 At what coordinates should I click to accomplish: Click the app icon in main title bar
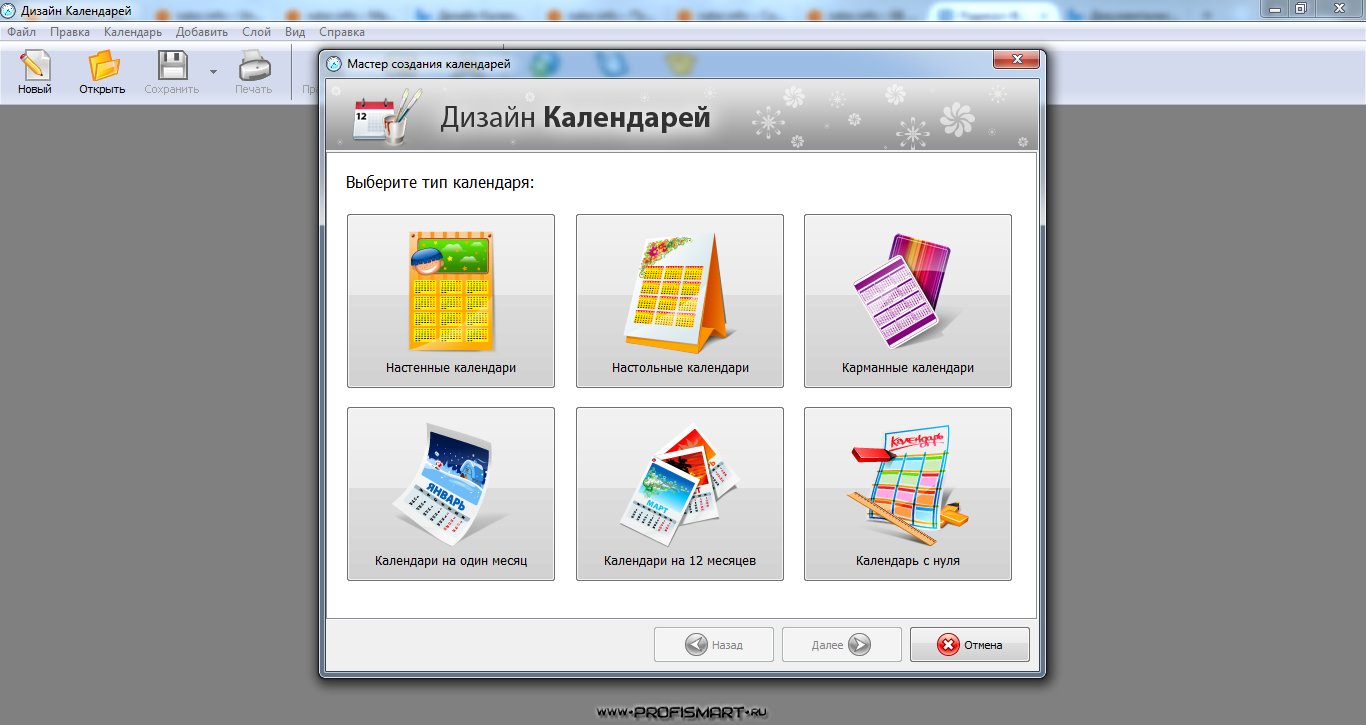pos(9,10)
